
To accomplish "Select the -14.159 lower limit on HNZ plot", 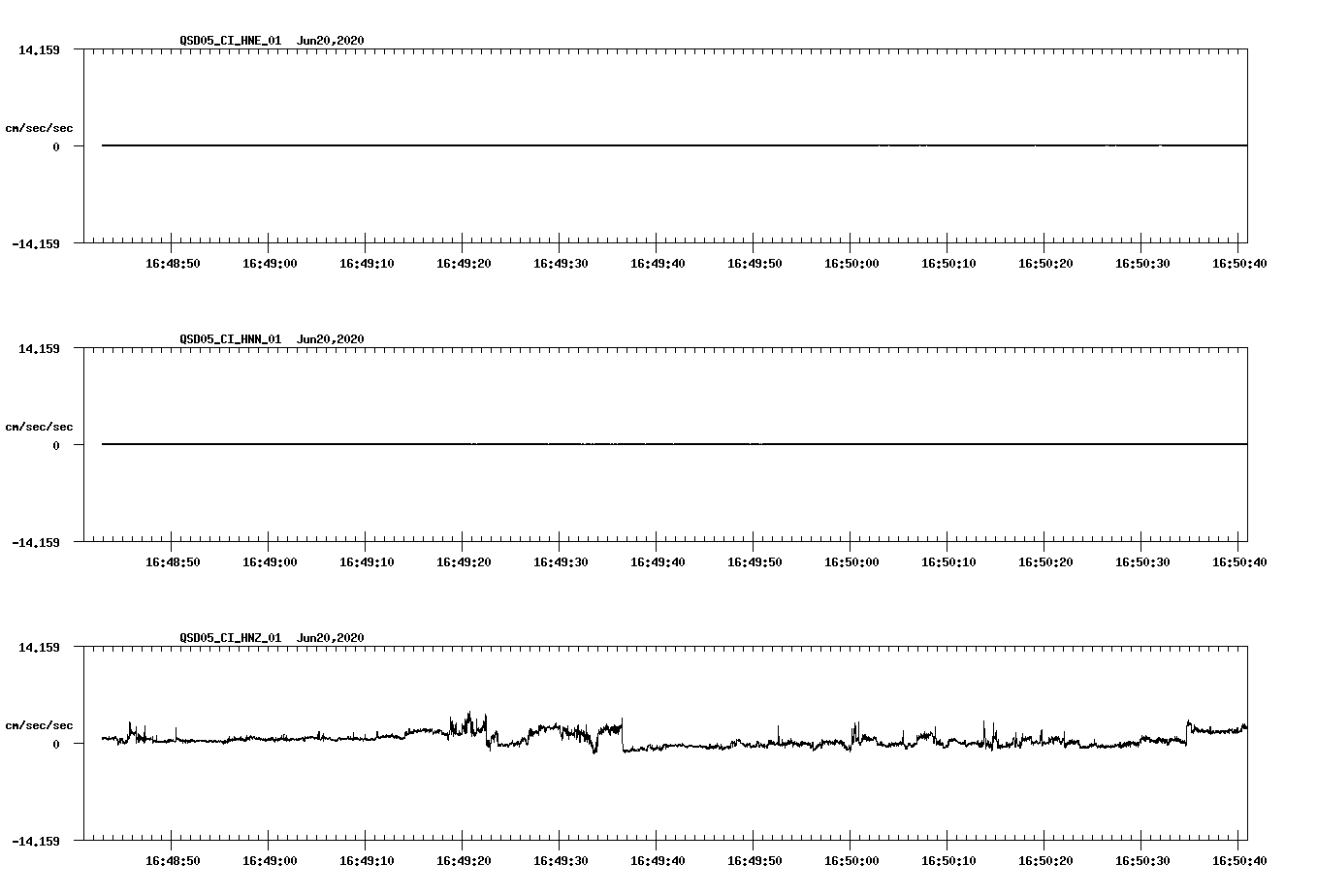I will [36, 842].
